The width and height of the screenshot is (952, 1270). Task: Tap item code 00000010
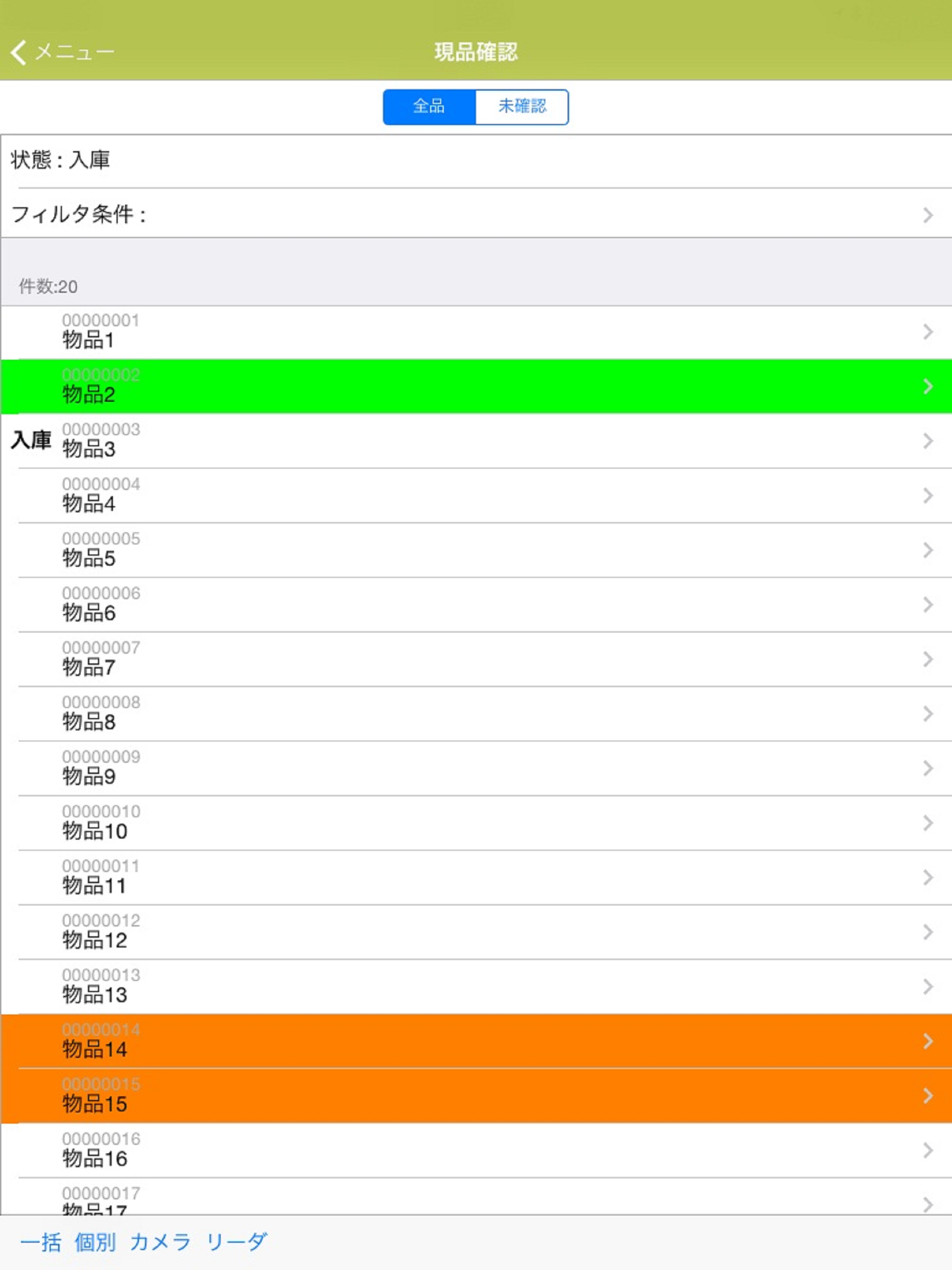coord(101,811)
